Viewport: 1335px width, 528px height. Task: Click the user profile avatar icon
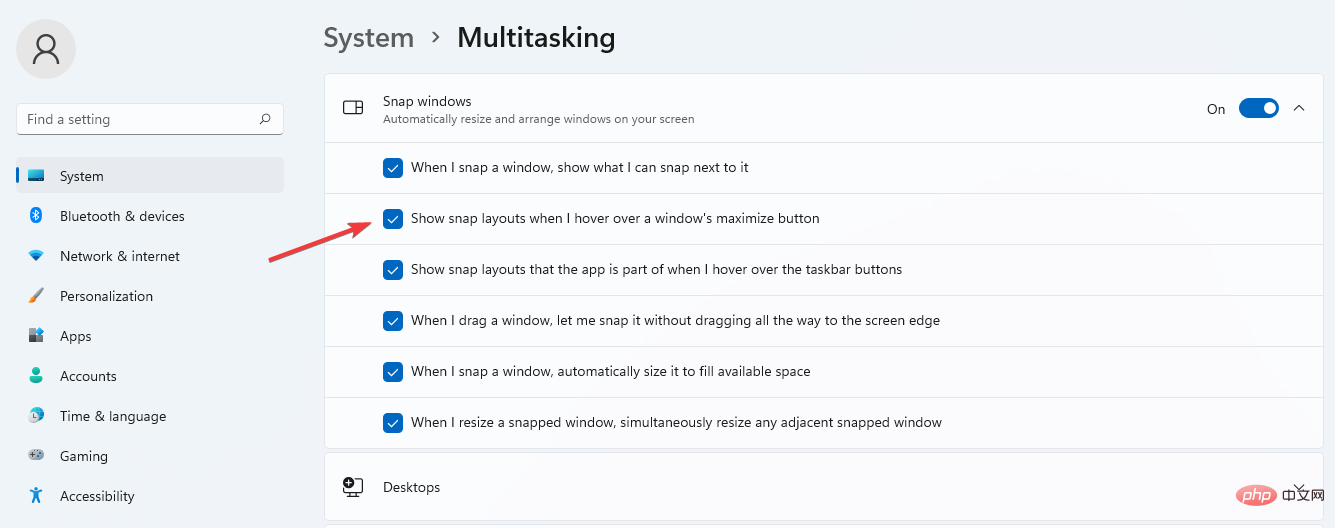point(46,48)
